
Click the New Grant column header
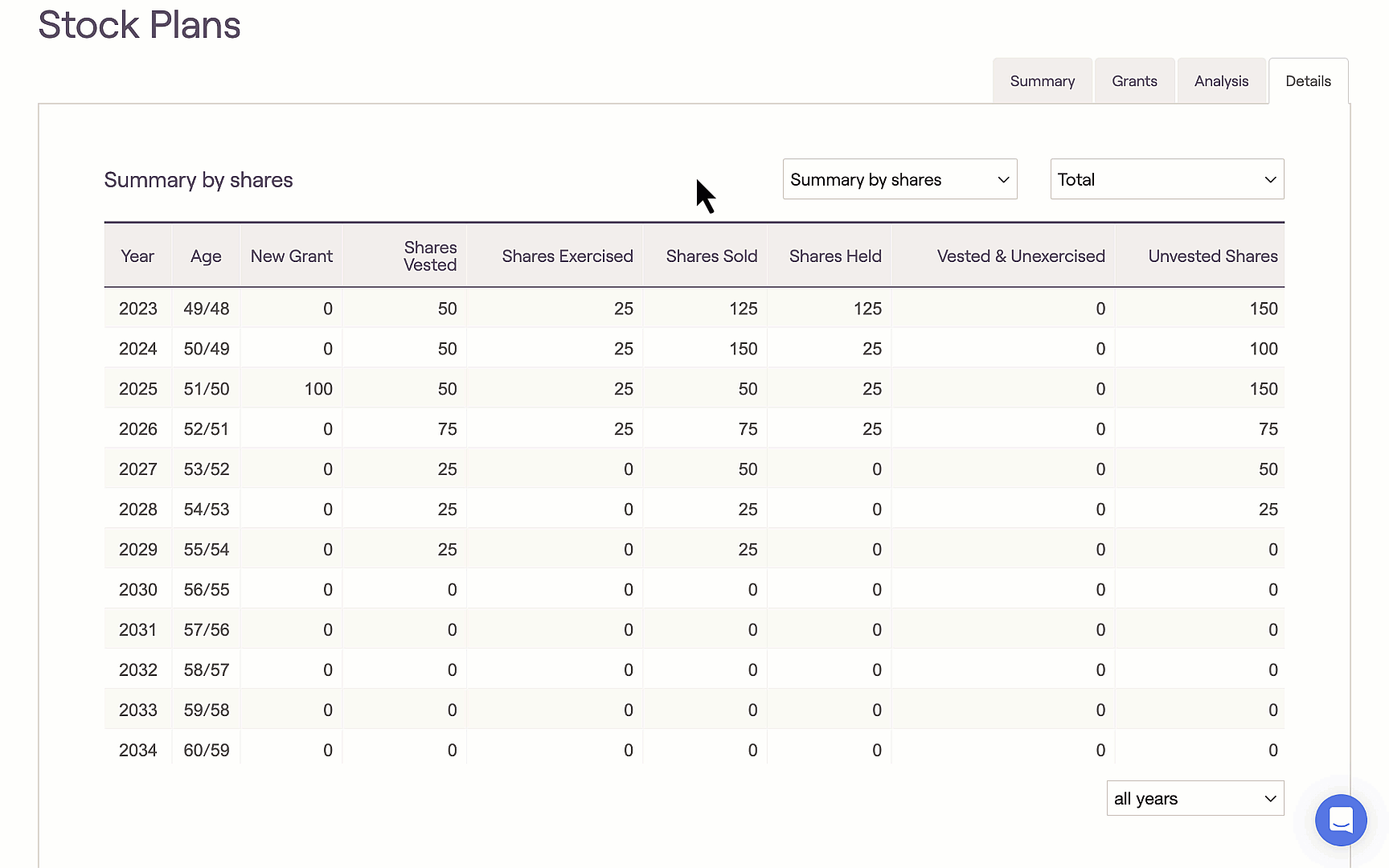(x=291, y=256)
